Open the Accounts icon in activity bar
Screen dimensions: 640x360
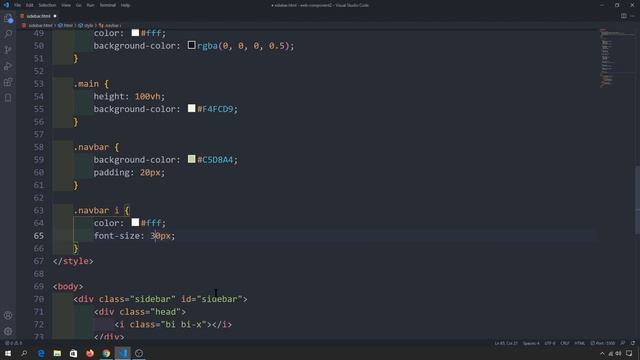8,316
